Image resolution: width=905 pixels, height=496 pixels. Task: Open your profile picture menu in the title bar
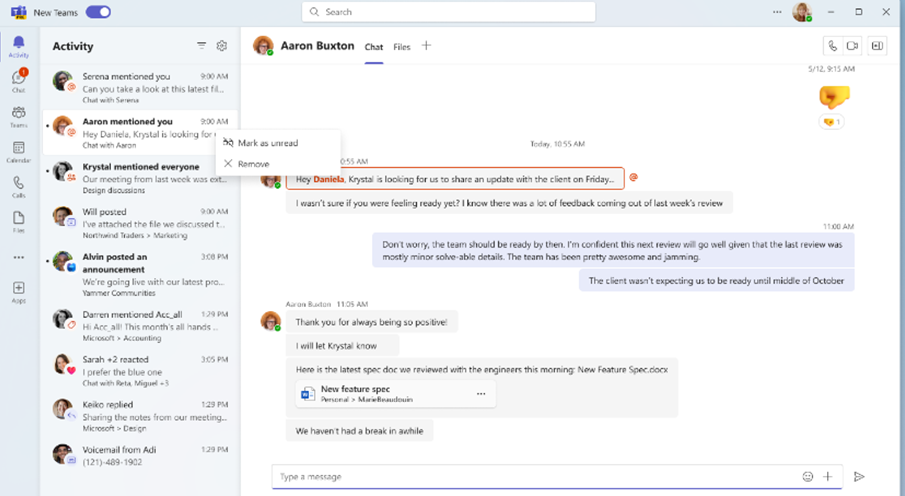coord(802,12)
